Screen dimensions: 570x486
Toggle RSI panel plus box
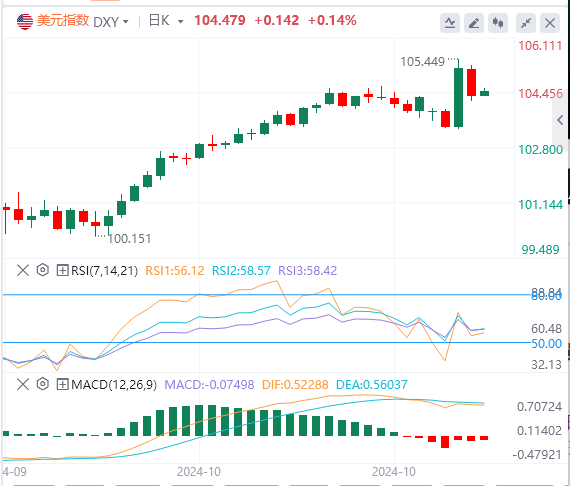tap(63, 270)
